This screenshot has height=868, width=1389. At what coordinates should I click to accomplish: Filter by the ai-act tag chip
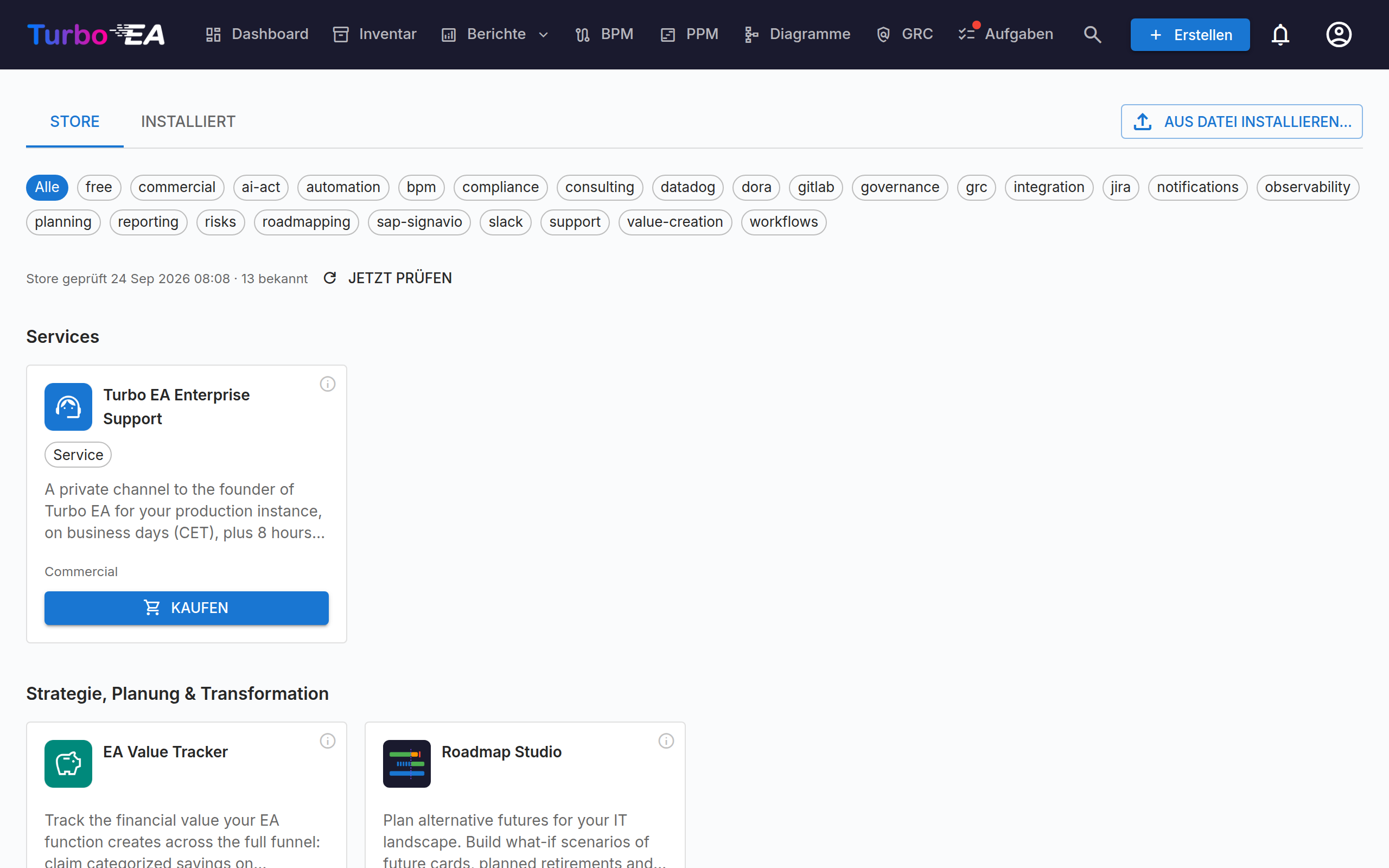pos(260,188)
